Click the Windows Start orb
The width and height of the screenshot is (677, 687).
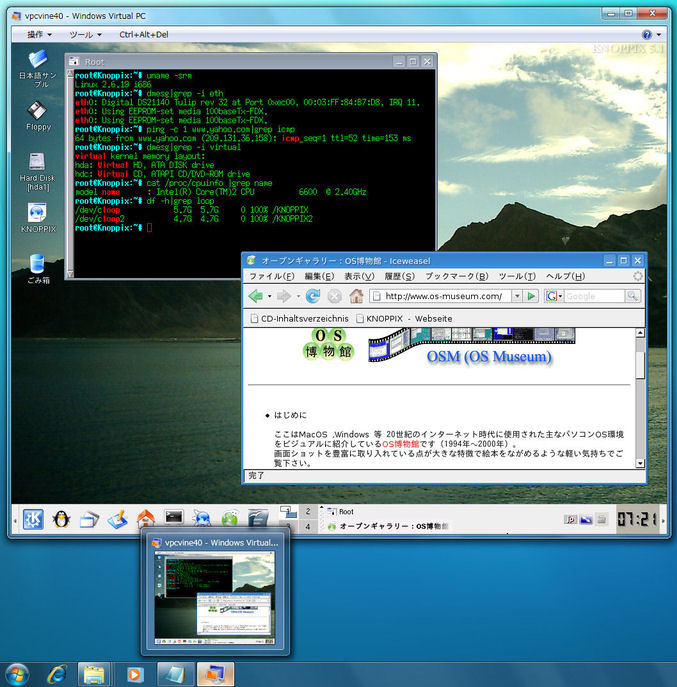click(16, 675)
